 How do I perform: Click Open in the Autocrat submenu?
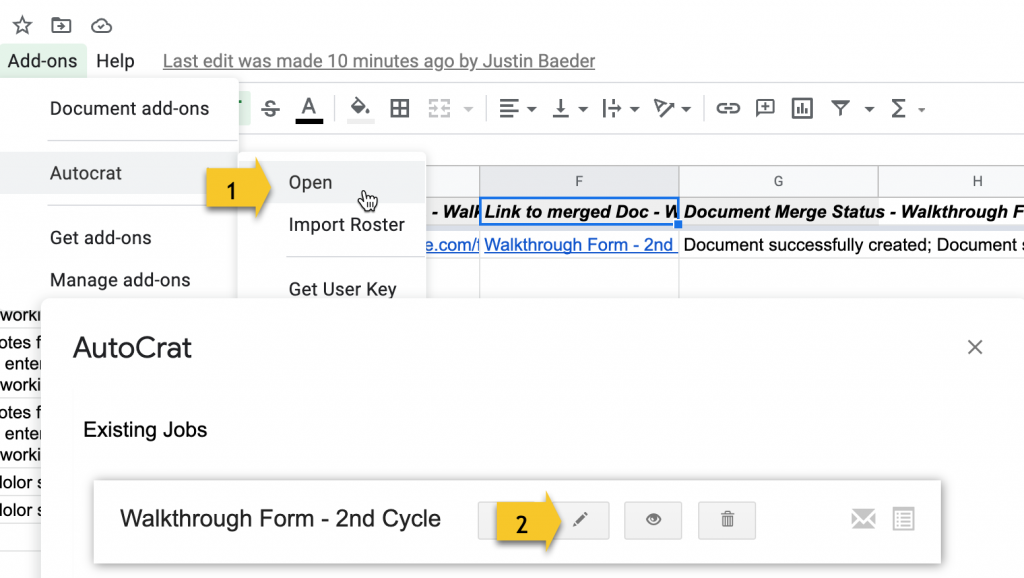[x=332, y=182]
